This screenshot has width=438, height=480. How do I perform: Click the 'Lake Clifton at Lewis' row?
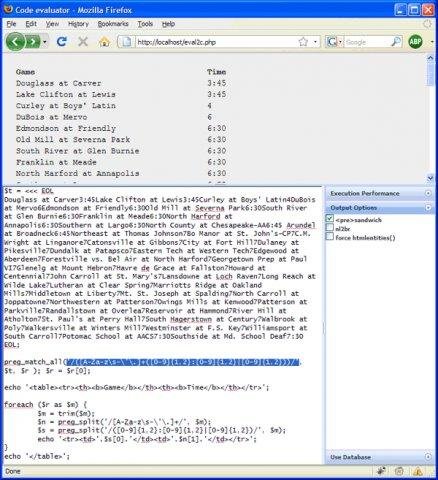tap(121, 94)
